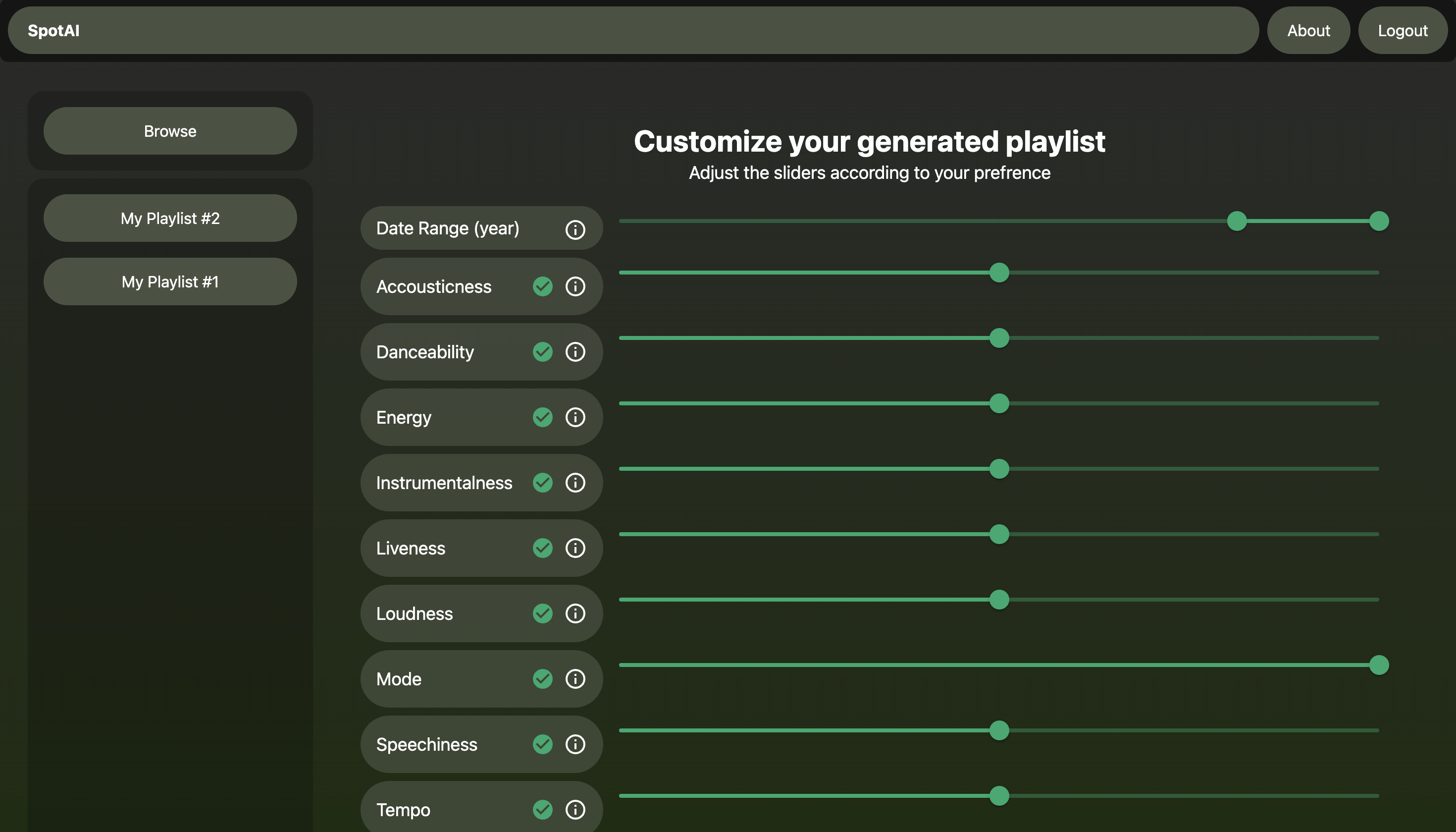The image size is (1456, 832).
Task: Click the Danceability slider handle
Action: pos(998,338)
